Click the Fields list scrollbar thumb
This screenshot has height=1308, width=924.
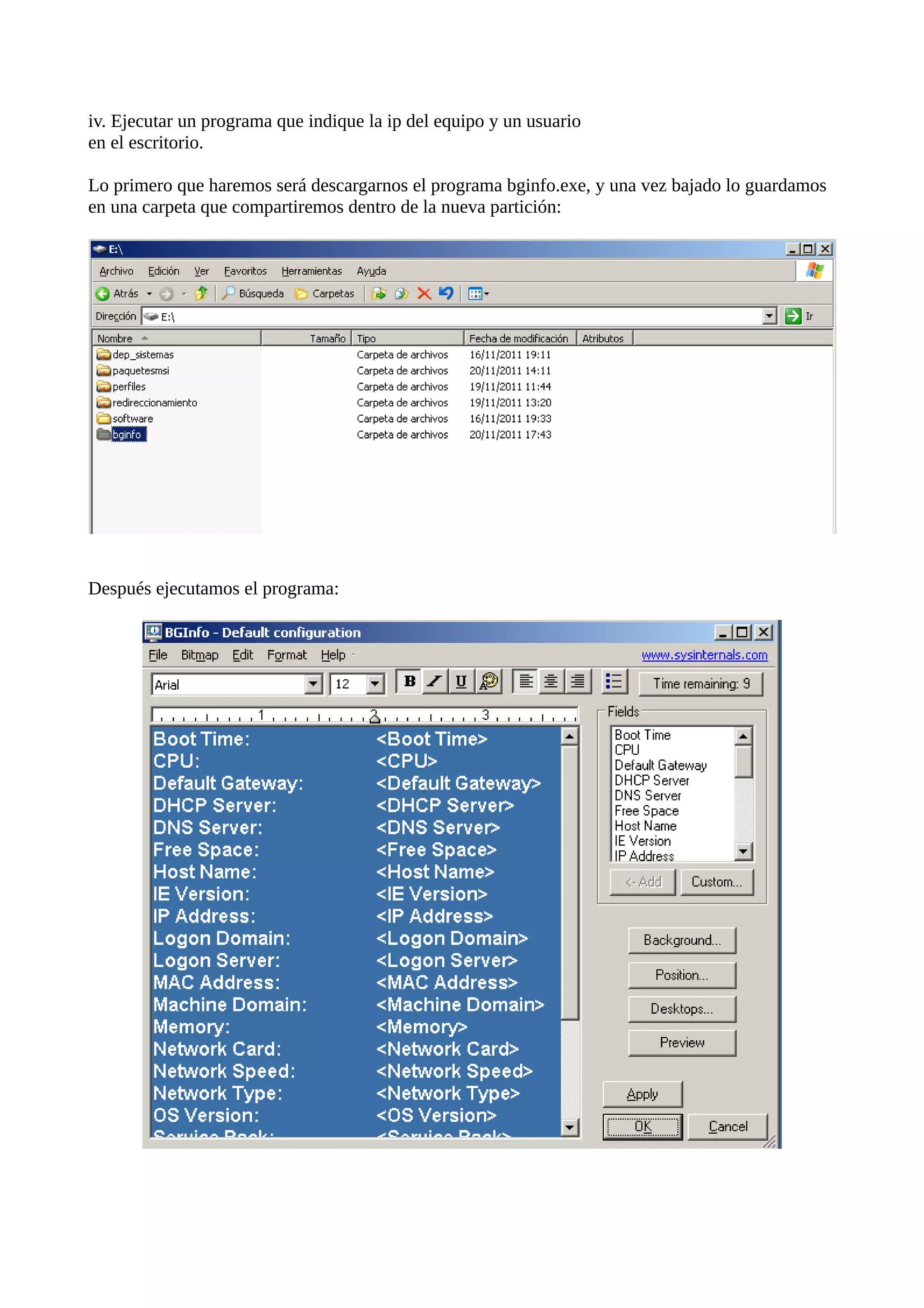(x=743, y=762)
